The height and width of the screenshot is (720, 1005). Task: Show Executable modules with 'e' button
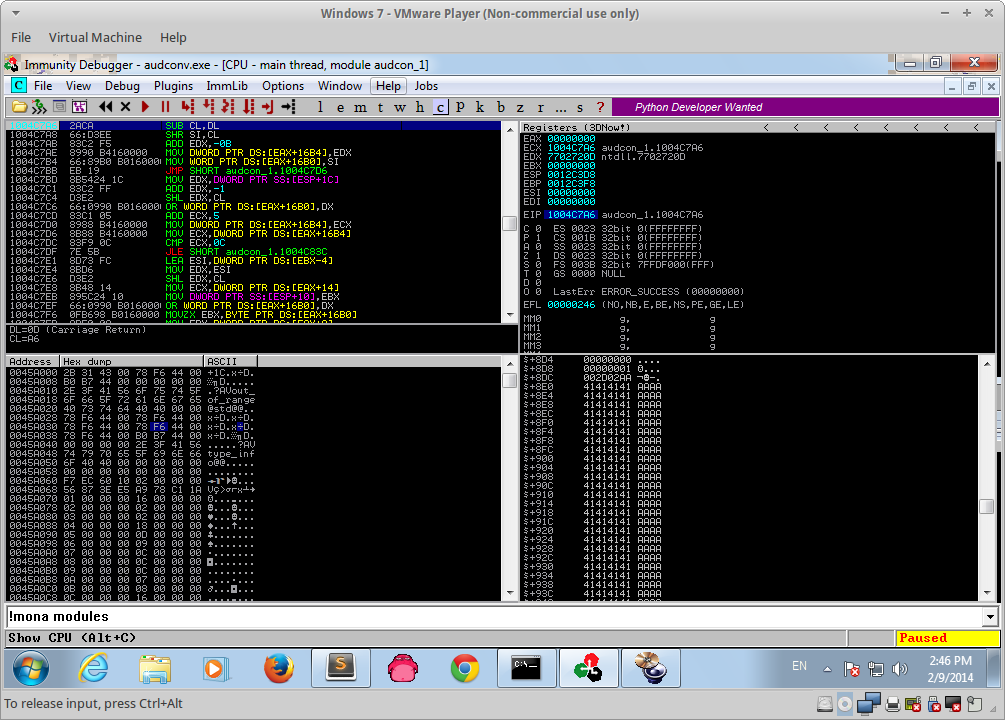pos(340,107)
